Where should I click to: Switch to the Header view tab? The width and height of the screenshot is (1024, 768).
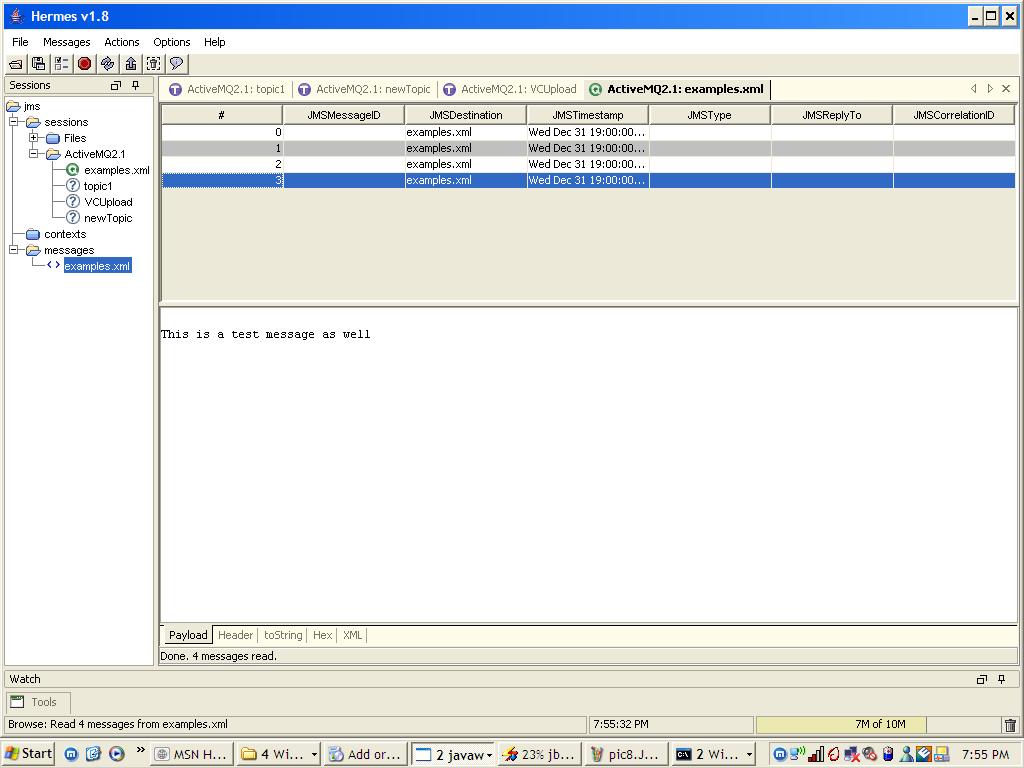coord(235,635)
